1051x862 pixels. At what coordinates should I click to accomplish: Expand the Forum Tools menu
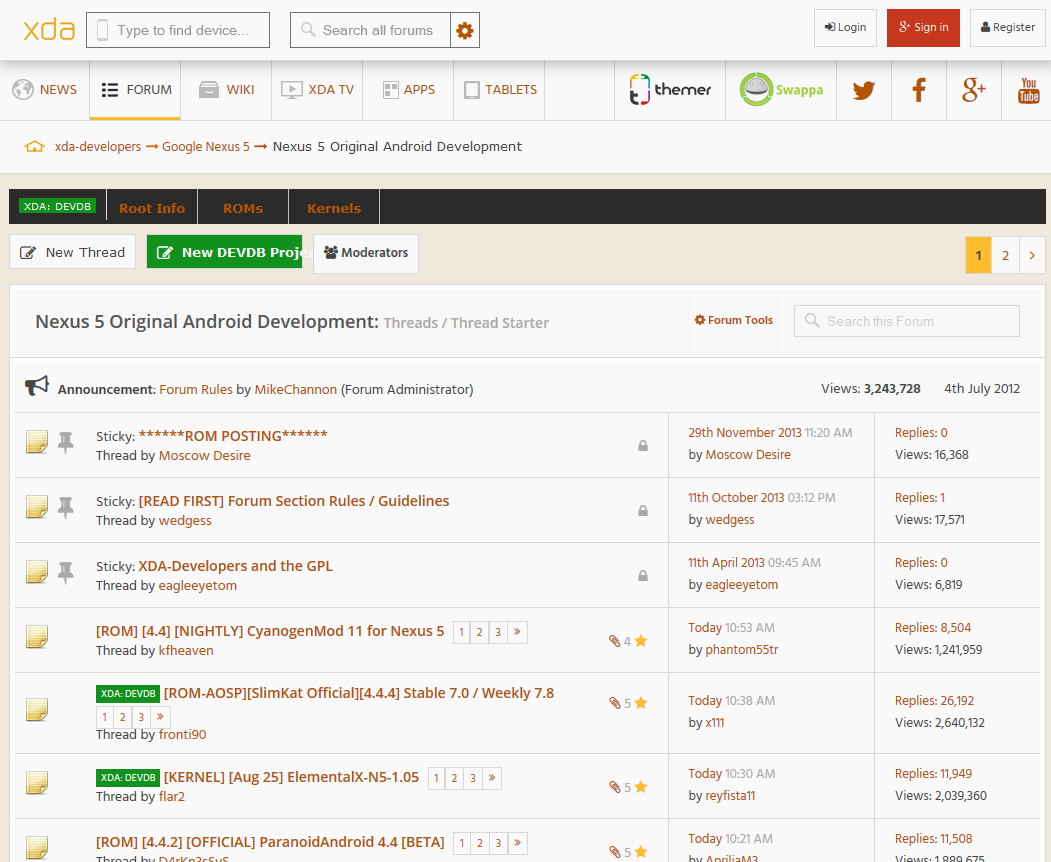(x=734, y=321)
